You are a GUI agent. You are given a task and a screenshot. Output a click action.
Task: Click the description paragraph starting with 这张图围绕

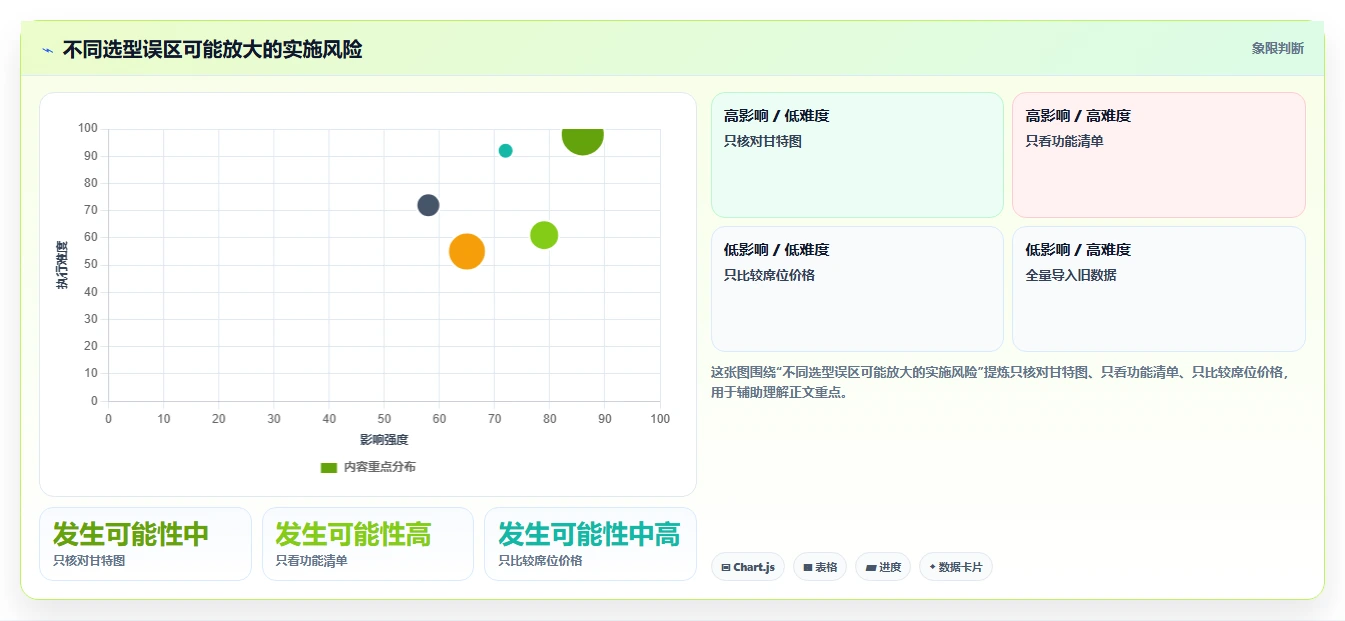1000,382
